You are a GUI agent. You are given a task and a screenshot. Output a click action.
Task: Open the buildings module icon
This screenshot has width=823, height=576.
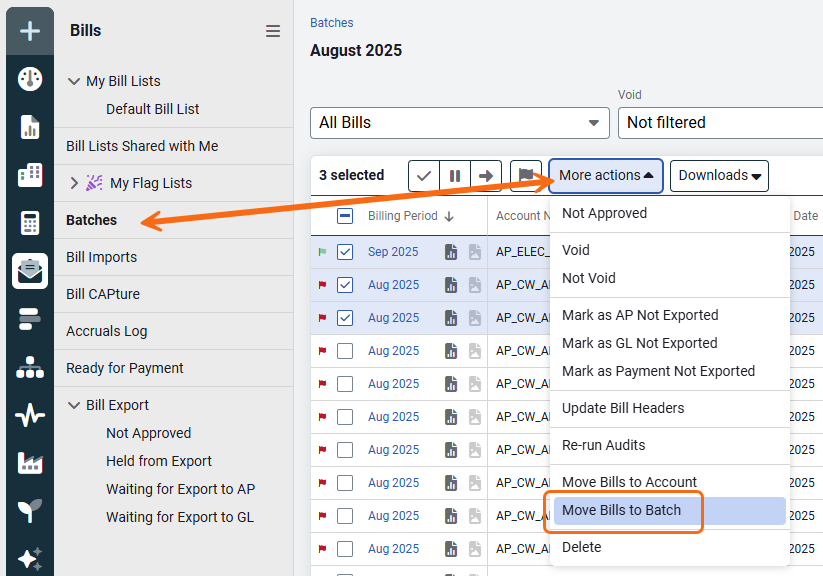pyautogui.click(x=29, y=175)
